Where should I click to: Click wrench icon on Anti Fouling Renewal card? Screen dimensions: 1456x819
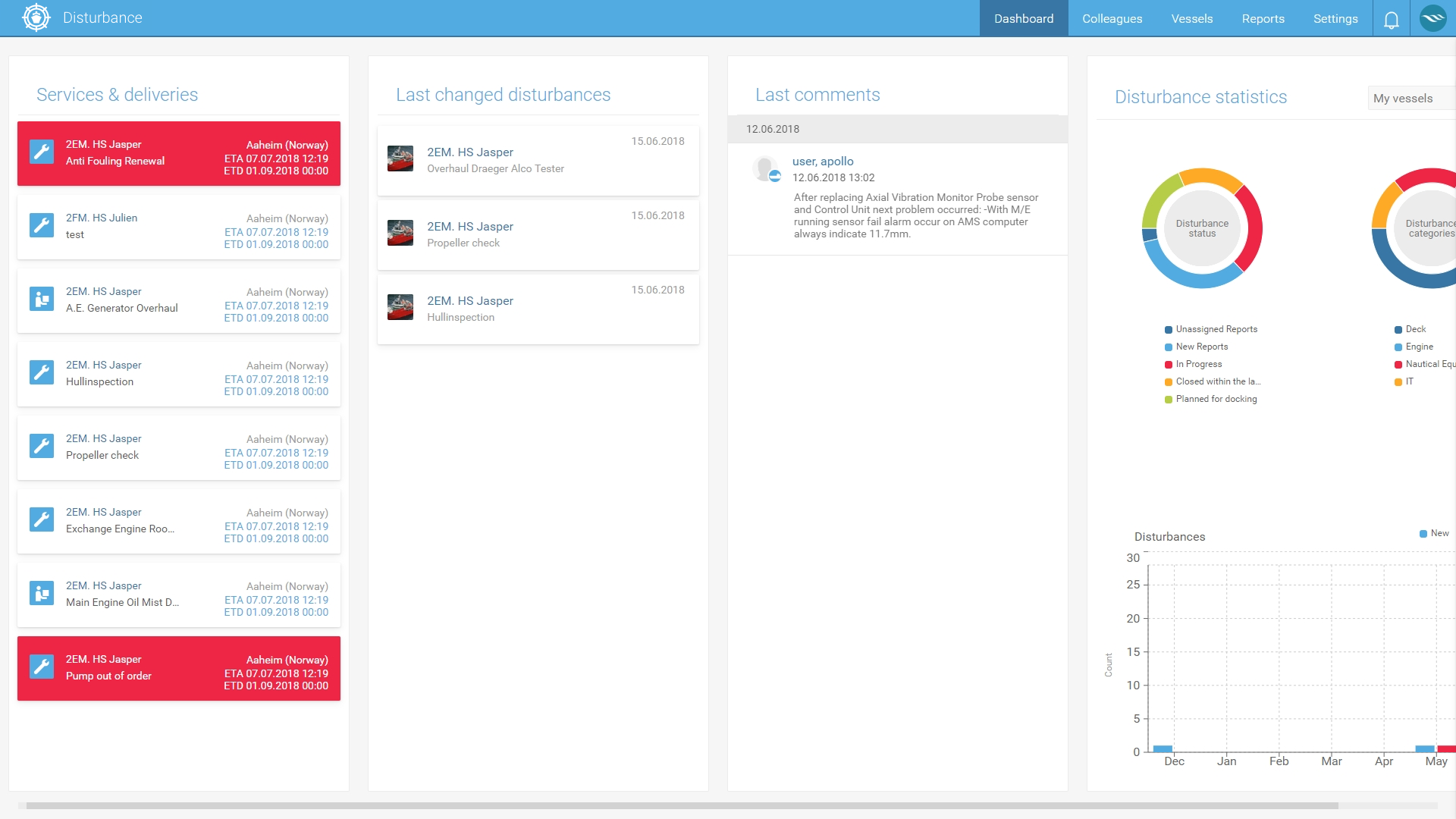point(42,152)
